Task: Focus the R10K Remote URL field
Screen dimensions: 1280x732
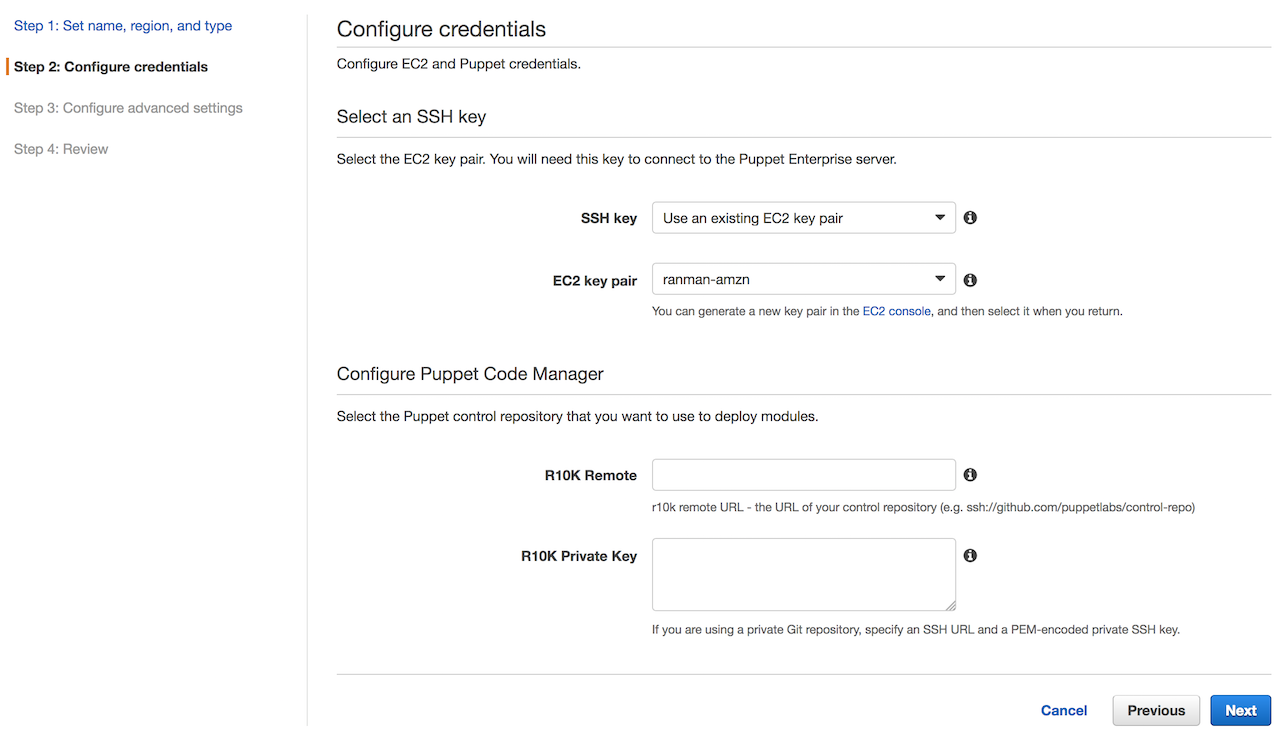Action: point(803,475)
